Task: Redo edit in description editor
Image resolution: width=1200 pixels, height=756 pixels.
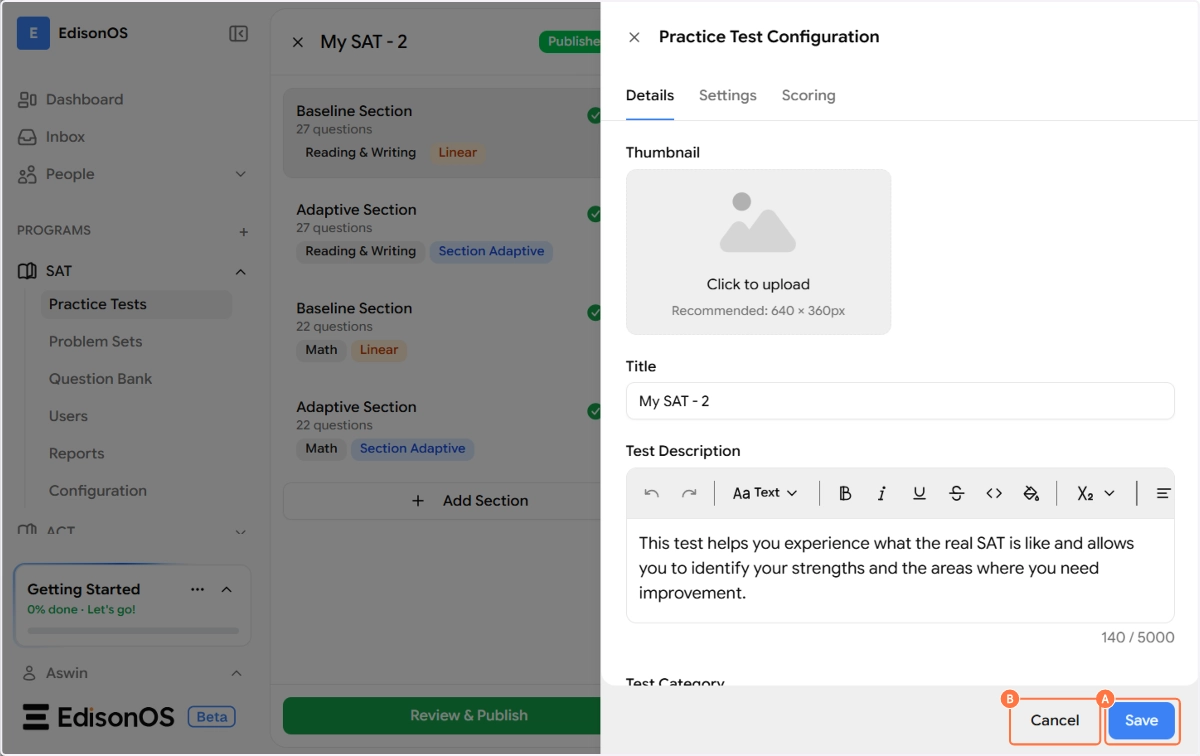Action: tap(689, 493)
